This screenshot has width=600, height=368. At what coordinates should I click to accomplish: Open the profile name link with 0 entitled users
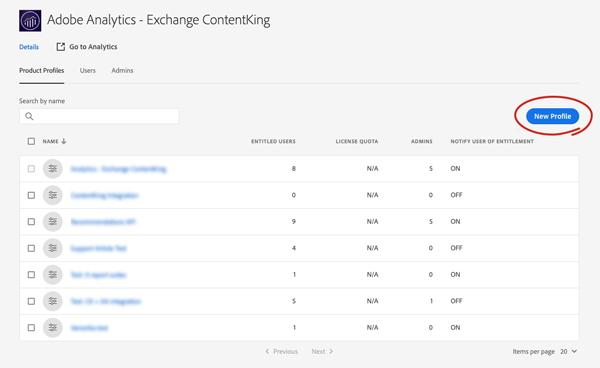click(x=104, y=195)
